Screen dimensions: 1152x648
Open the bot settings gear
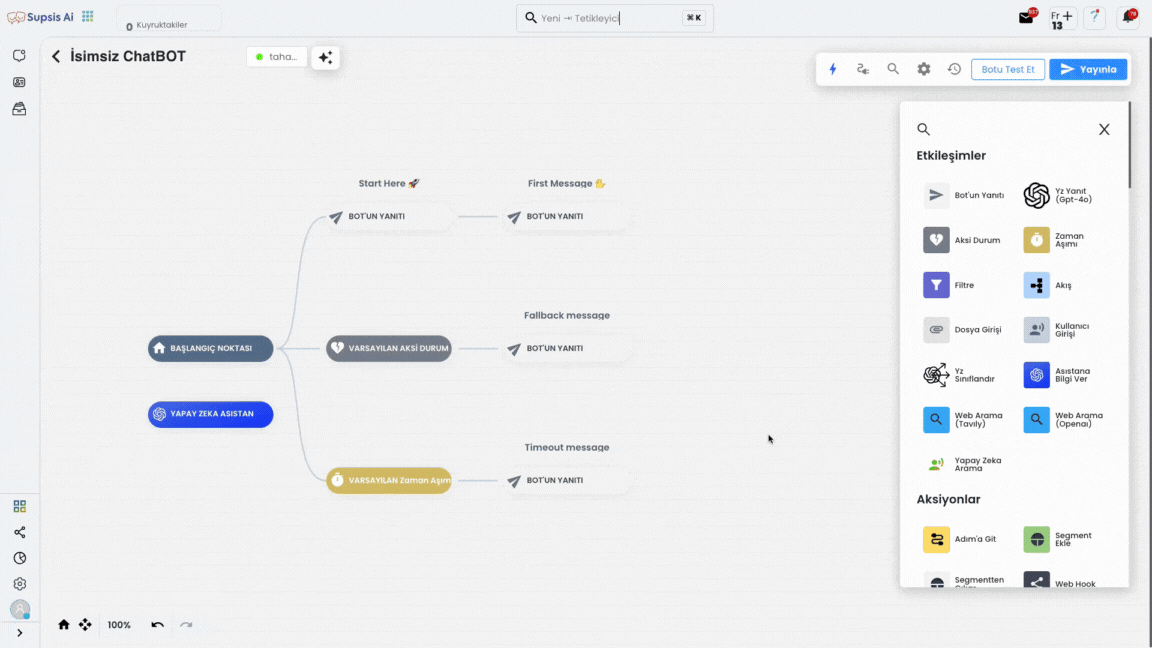point(924,69)
